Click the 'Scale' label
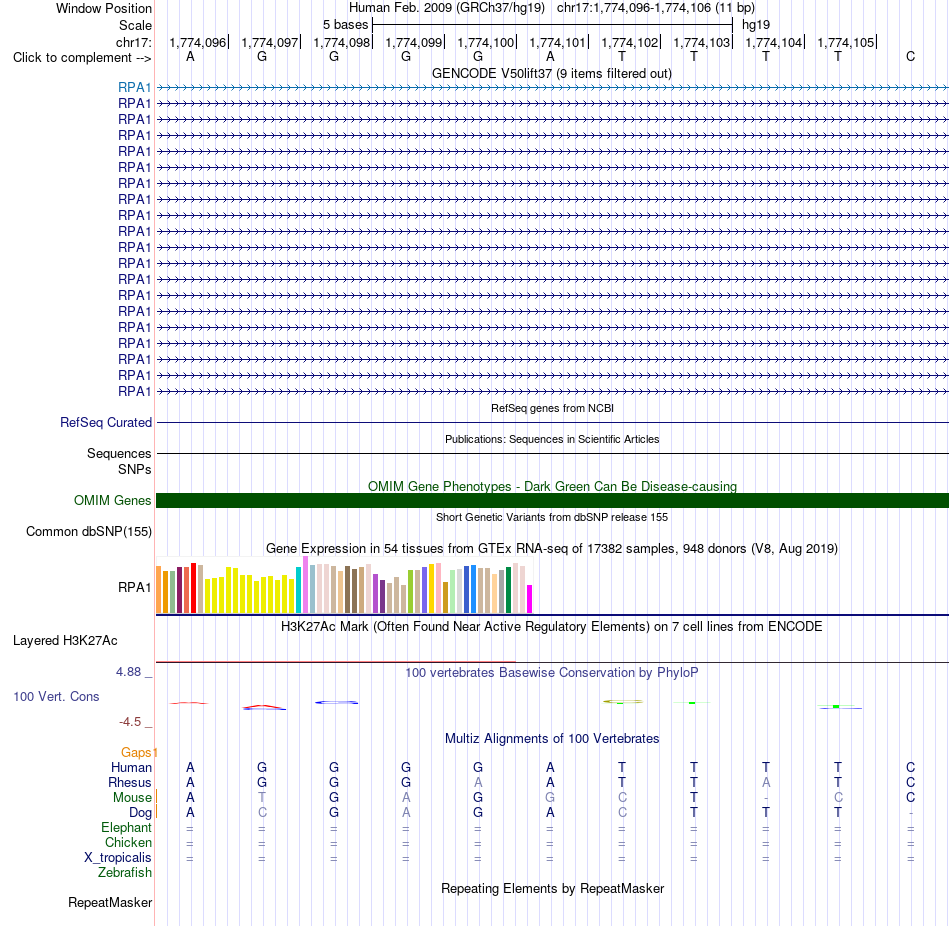This screenshot has width=950, height=926. [135, 25]
